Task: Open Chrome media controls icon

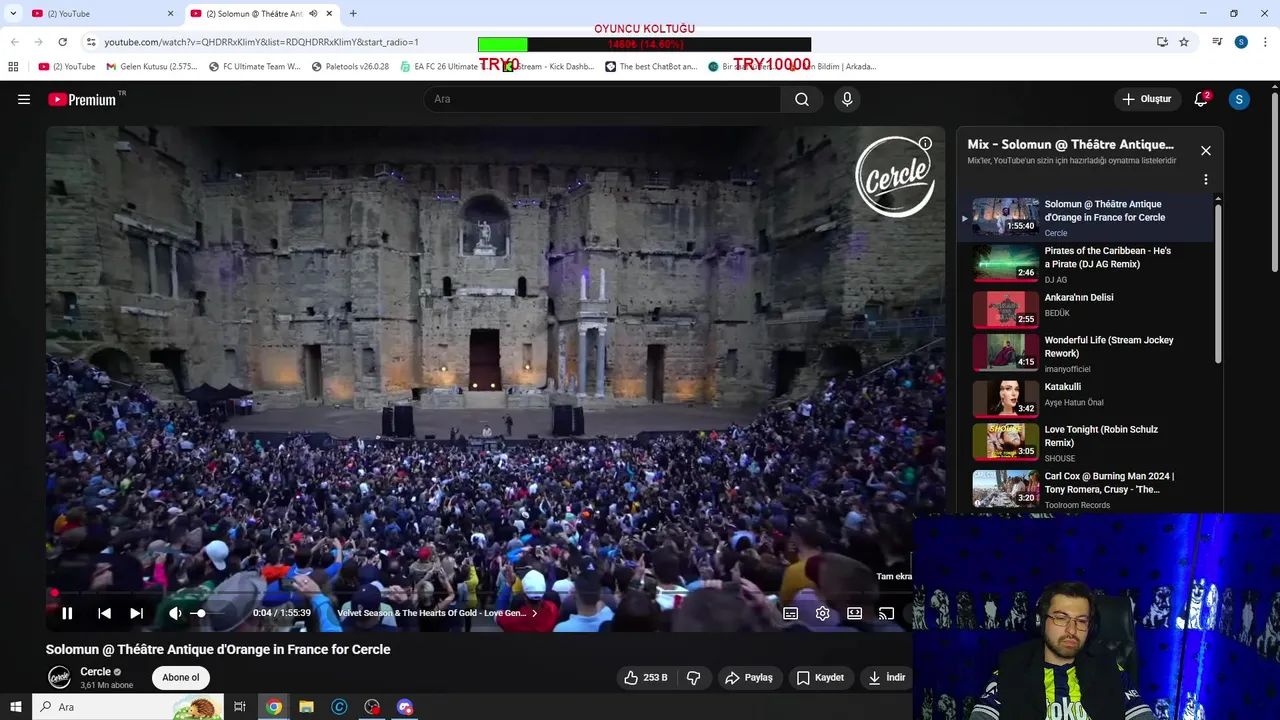Action: pyautogui.click(x=1217, y=42)
